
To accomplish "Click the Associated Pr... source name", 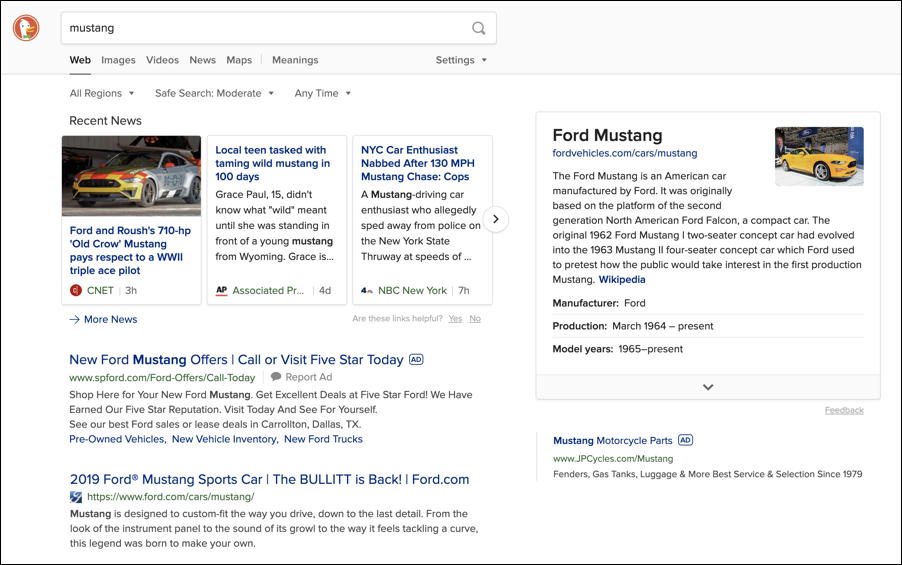I will tap(268, 291).
